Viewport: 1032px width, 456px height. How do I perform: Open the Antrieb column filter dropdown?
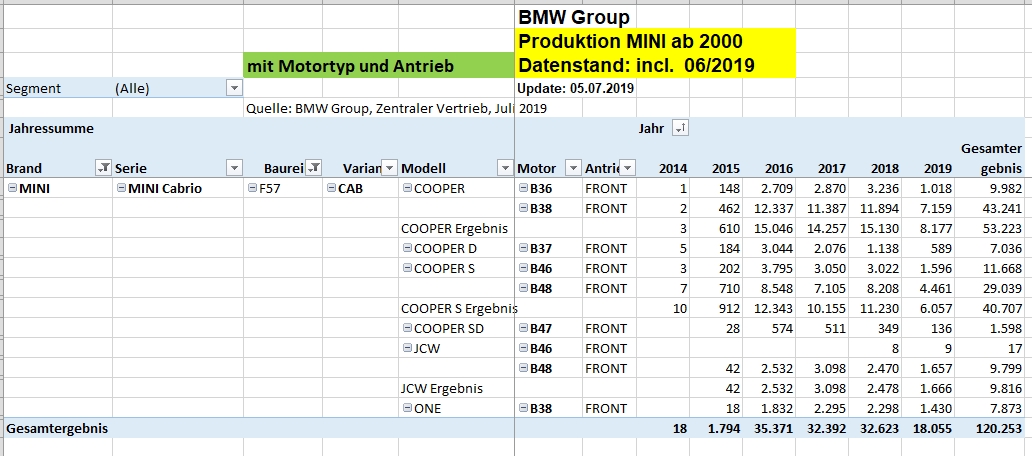tap(628, 168)
